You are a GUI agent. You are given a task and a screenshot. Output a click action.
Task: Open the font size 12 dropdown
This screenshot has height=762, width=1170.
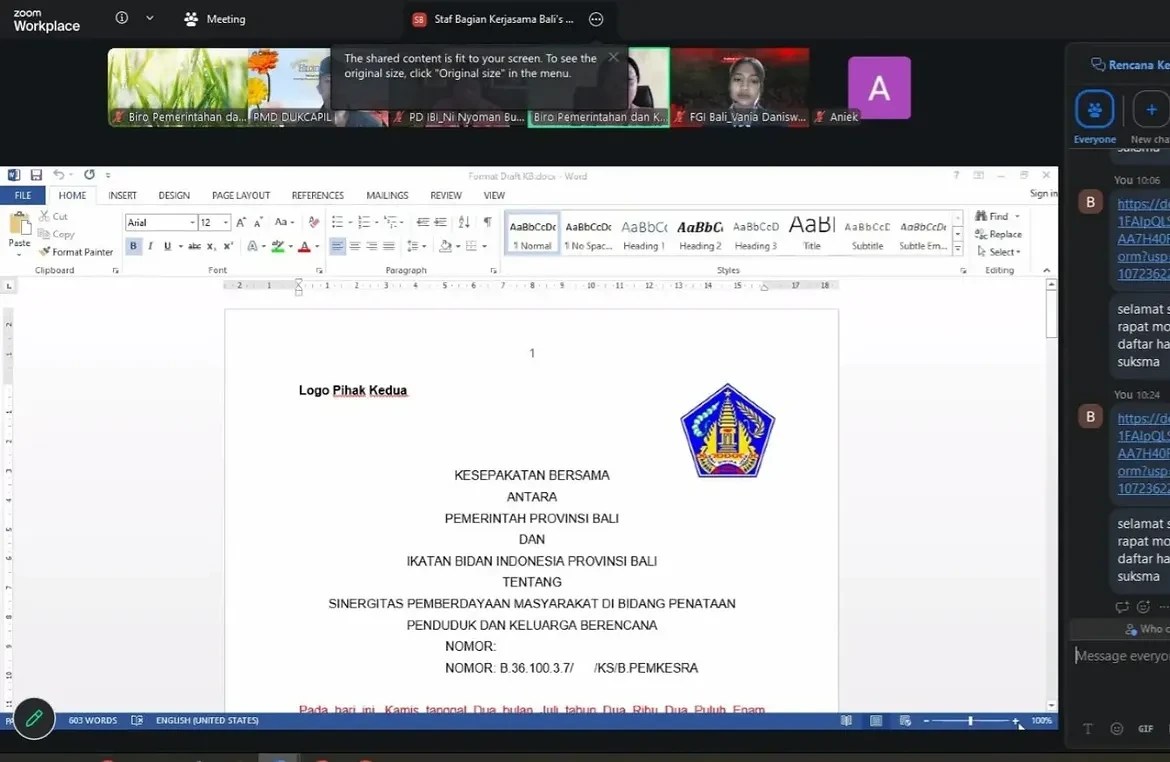[x=225, y=222]
